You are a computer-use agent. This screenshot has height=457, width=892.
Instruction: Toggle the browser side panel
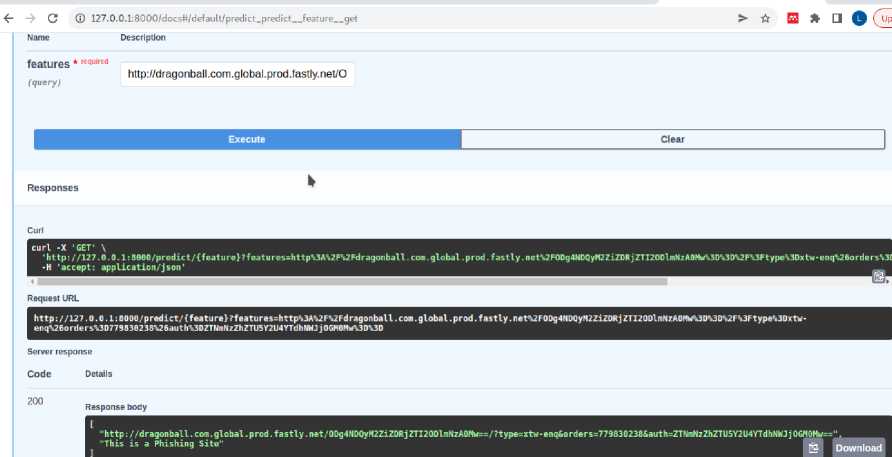pos(837,18)
